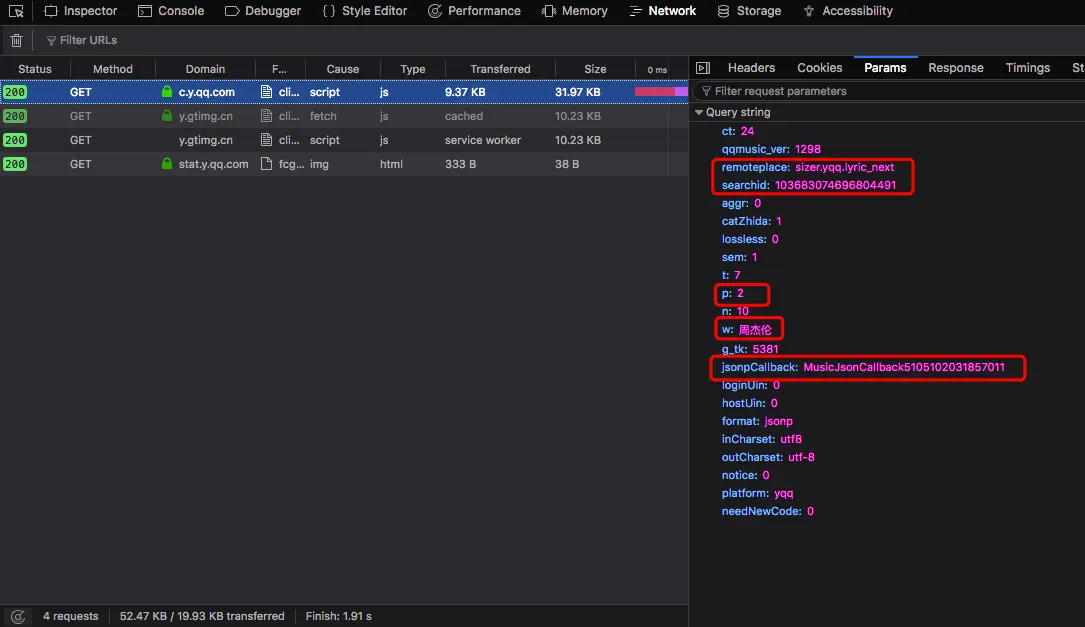Image resolution: width=1085 pixels, height=627 pixels.
Task: Select the service worker y.gtimg.cn request
Action: [344, 140]
